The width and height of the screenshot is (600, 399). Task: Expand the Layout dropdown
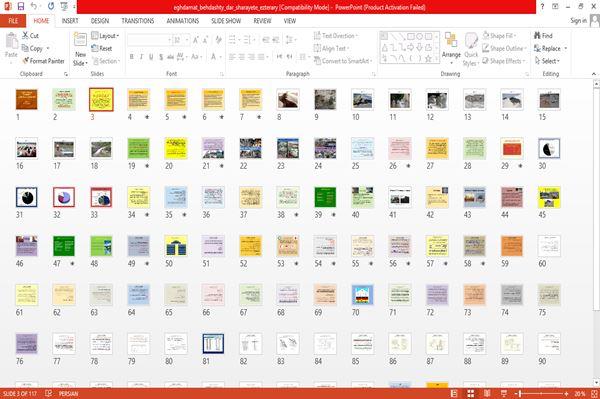(105, 36)
